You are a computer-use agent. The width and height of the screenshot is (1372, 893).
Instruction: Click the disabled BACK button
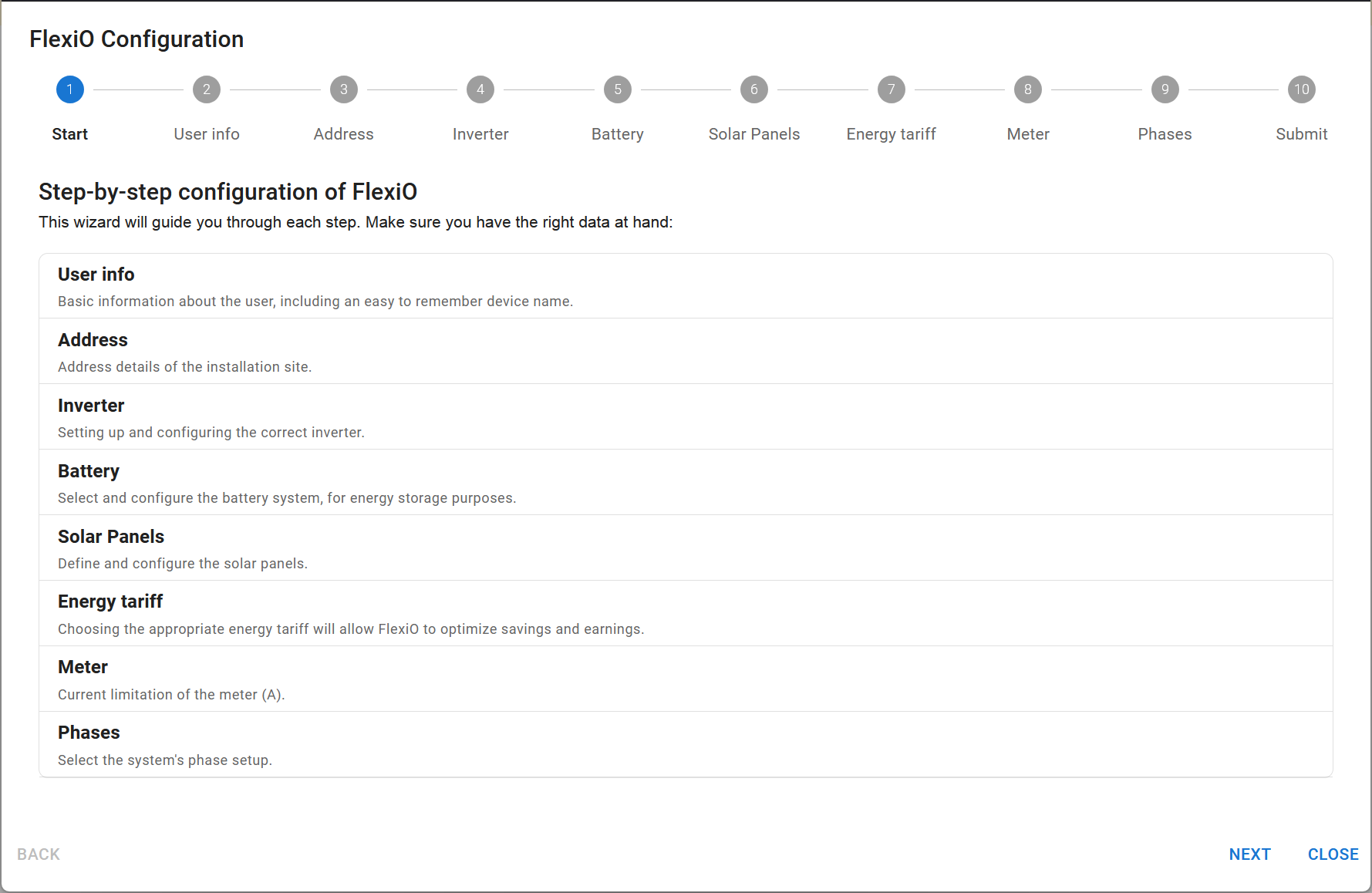pyautogui.click(x=37, y=854)
